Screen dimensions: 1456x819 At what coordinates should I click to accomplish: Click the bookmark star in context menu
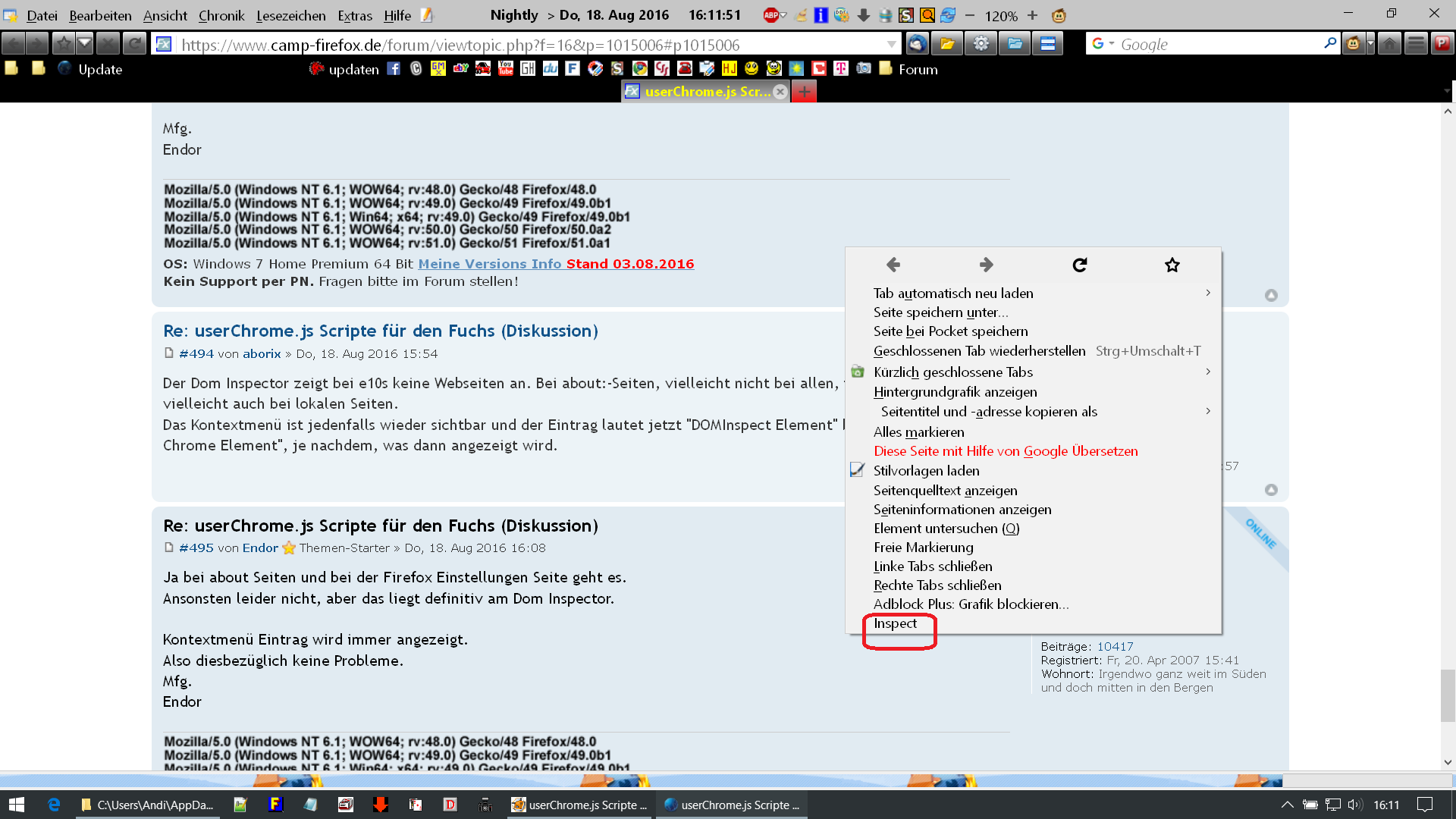[x=1172, y=265]
